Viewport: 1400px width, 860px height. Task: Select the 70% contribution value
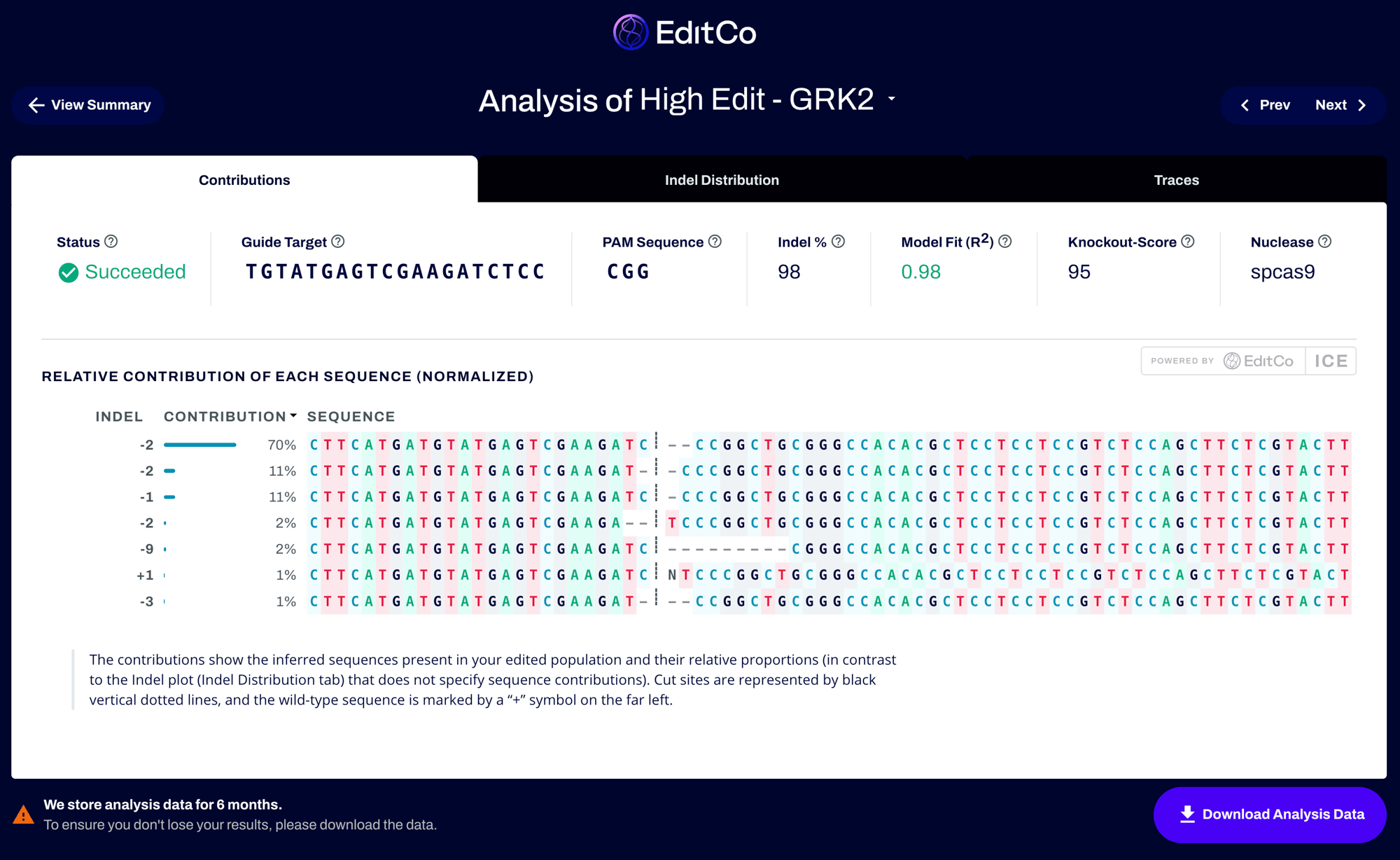point(281,445)
